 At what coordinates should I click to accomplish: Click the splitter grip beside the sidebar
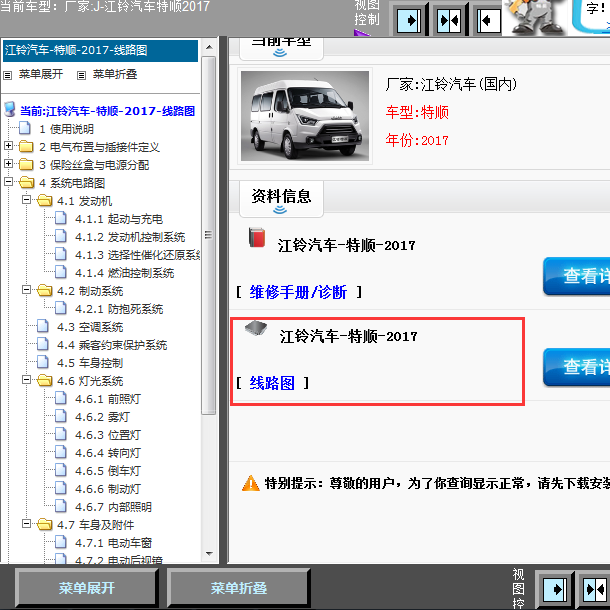tap(223, 300)
